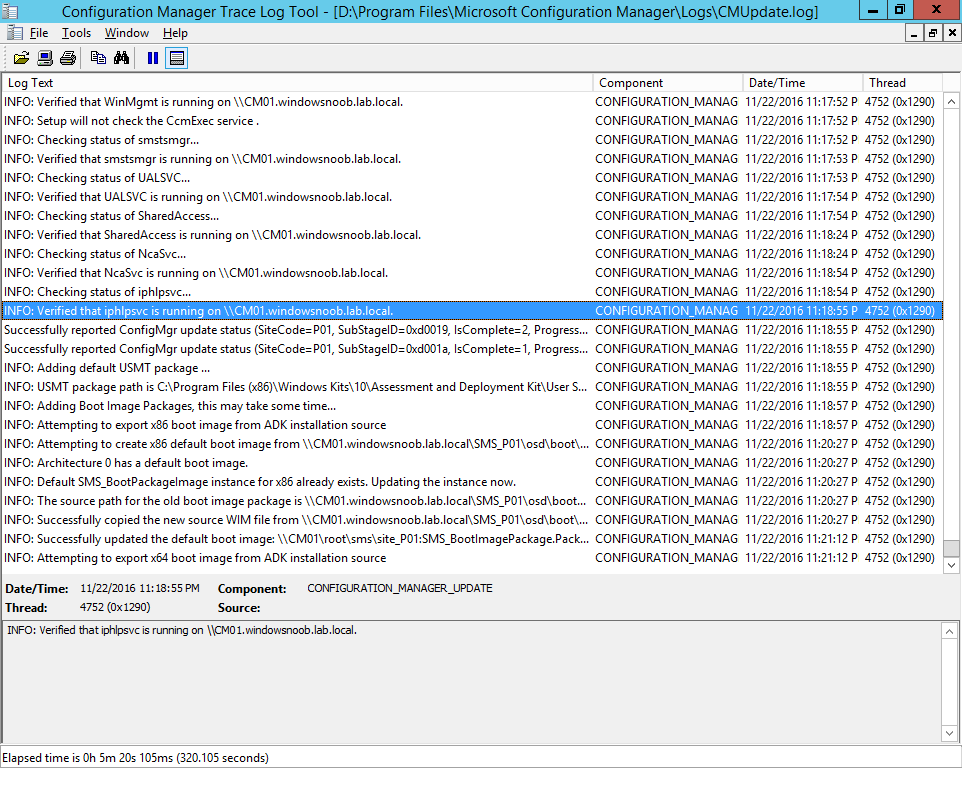This screenshot has height=799, width=962.
Task: Select 'Attempting to export x86 boot image' row
Action: pos(472,425)
